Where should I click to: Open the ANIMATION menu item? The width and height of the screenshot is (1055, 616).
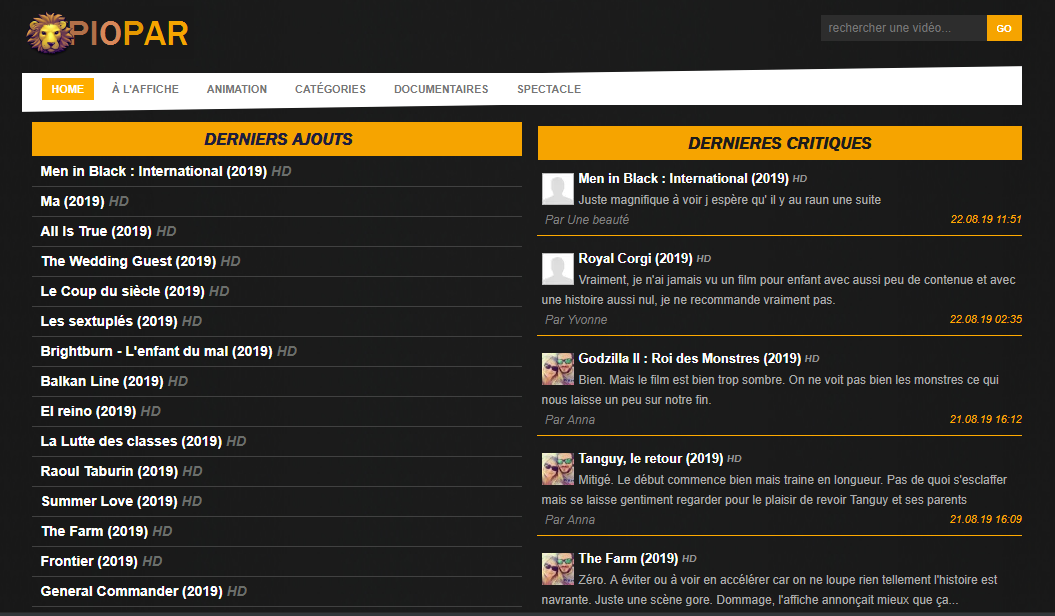pos(237,89)
